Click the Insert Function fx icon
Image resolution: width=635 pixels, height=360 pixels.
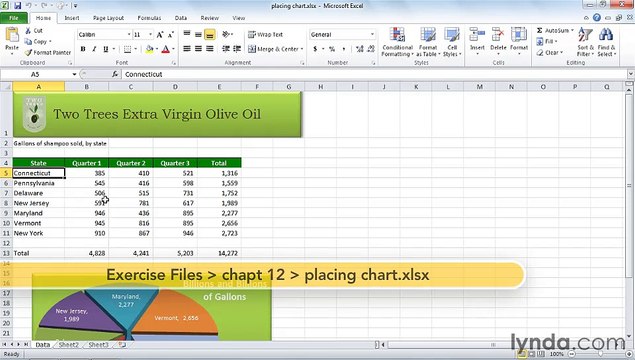115,75
